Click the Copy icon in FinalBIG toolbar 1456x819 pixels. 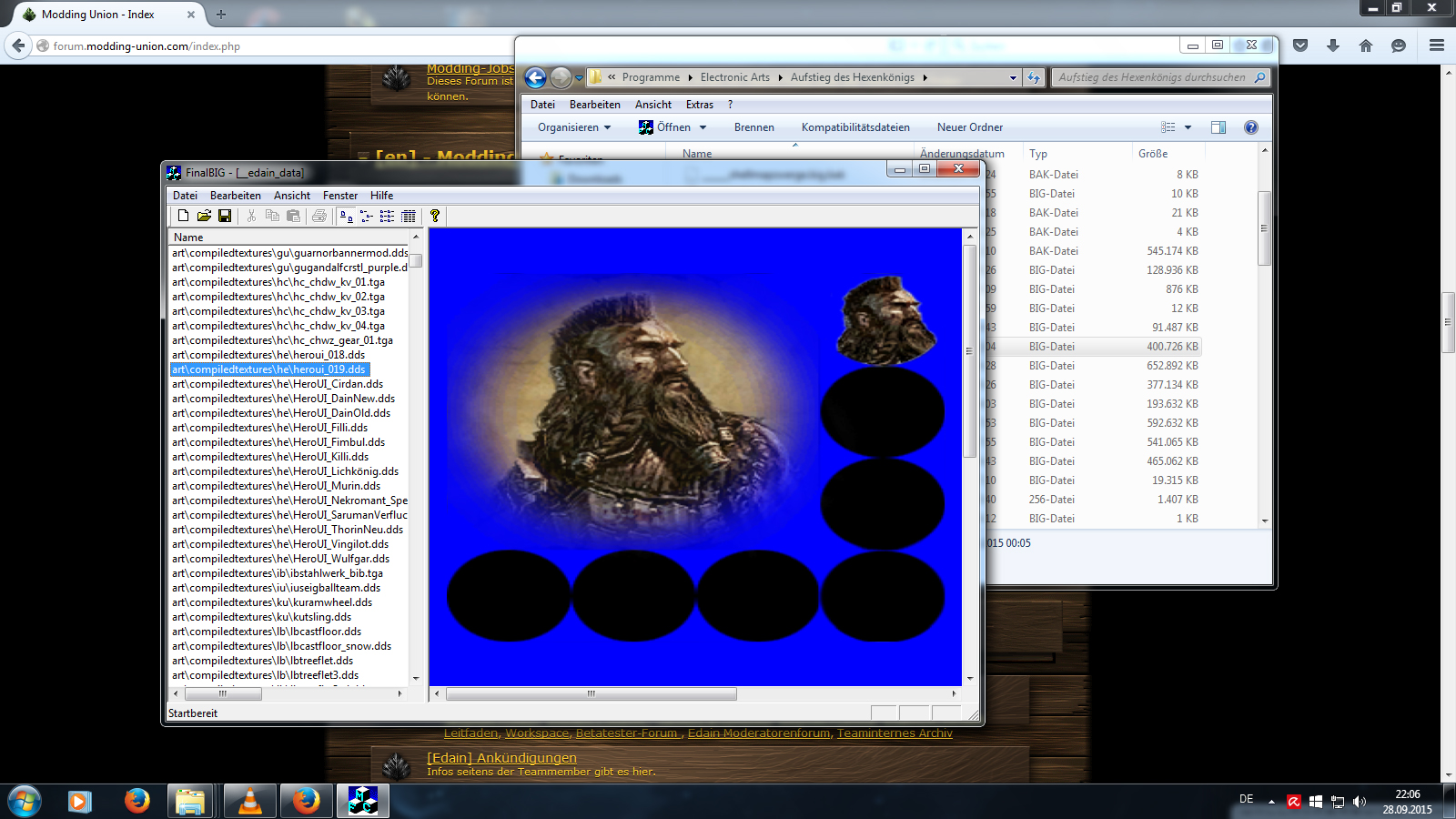[272, 216]
